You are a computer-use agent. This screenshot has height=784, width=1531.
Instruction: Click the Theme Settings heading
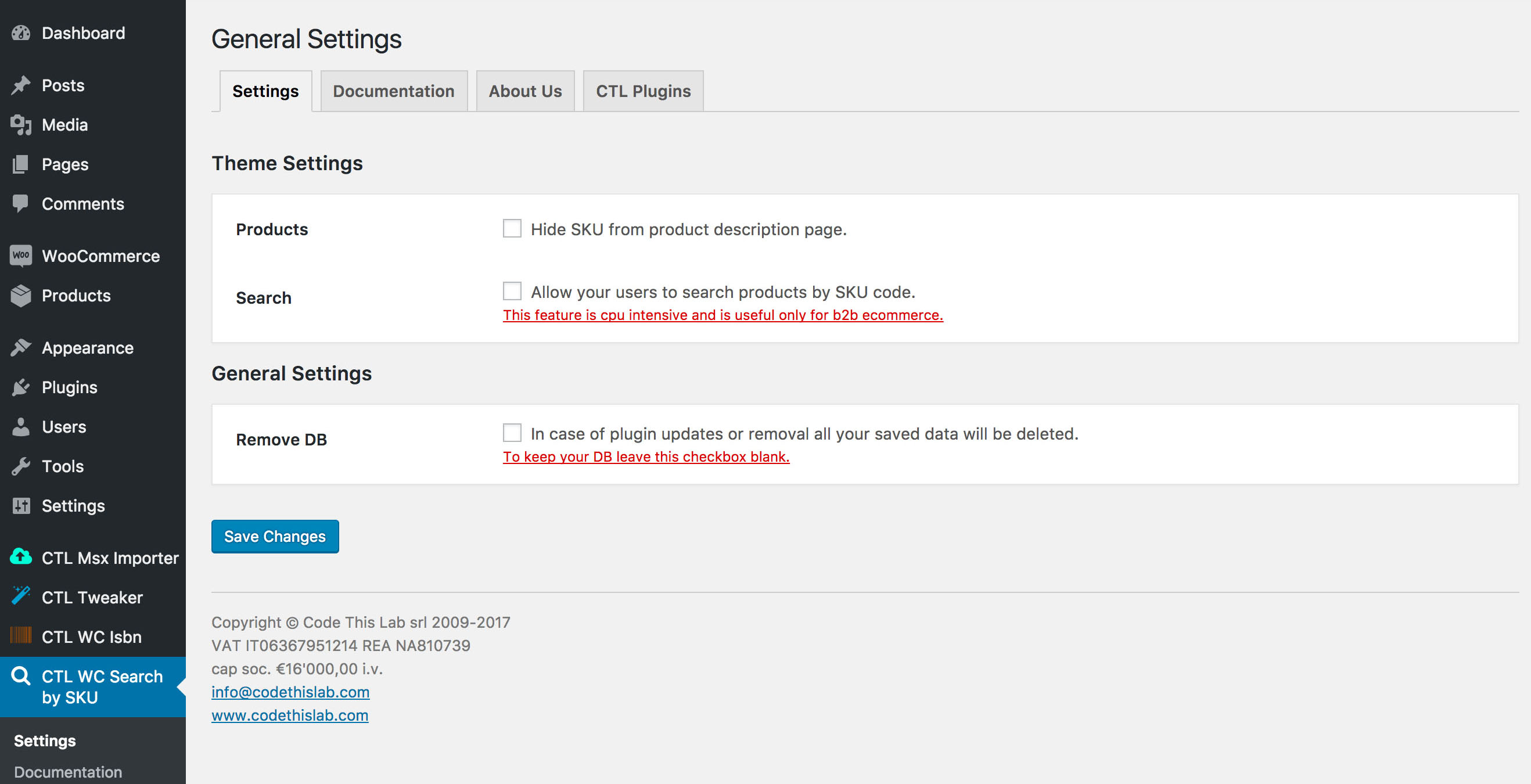click(287, 163)
